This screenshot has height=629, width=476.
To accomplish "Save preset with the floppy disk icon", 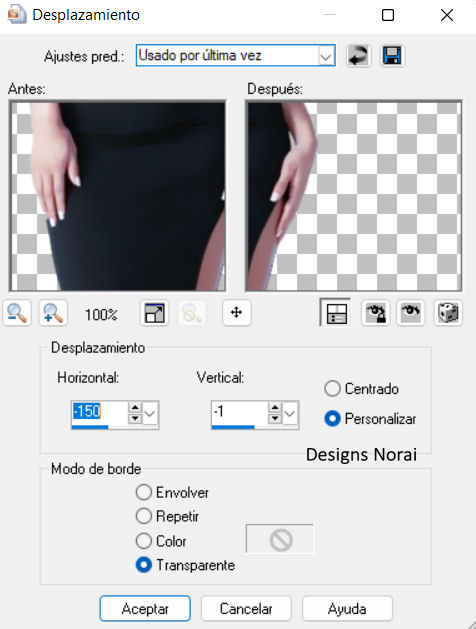I will (392, 55).
